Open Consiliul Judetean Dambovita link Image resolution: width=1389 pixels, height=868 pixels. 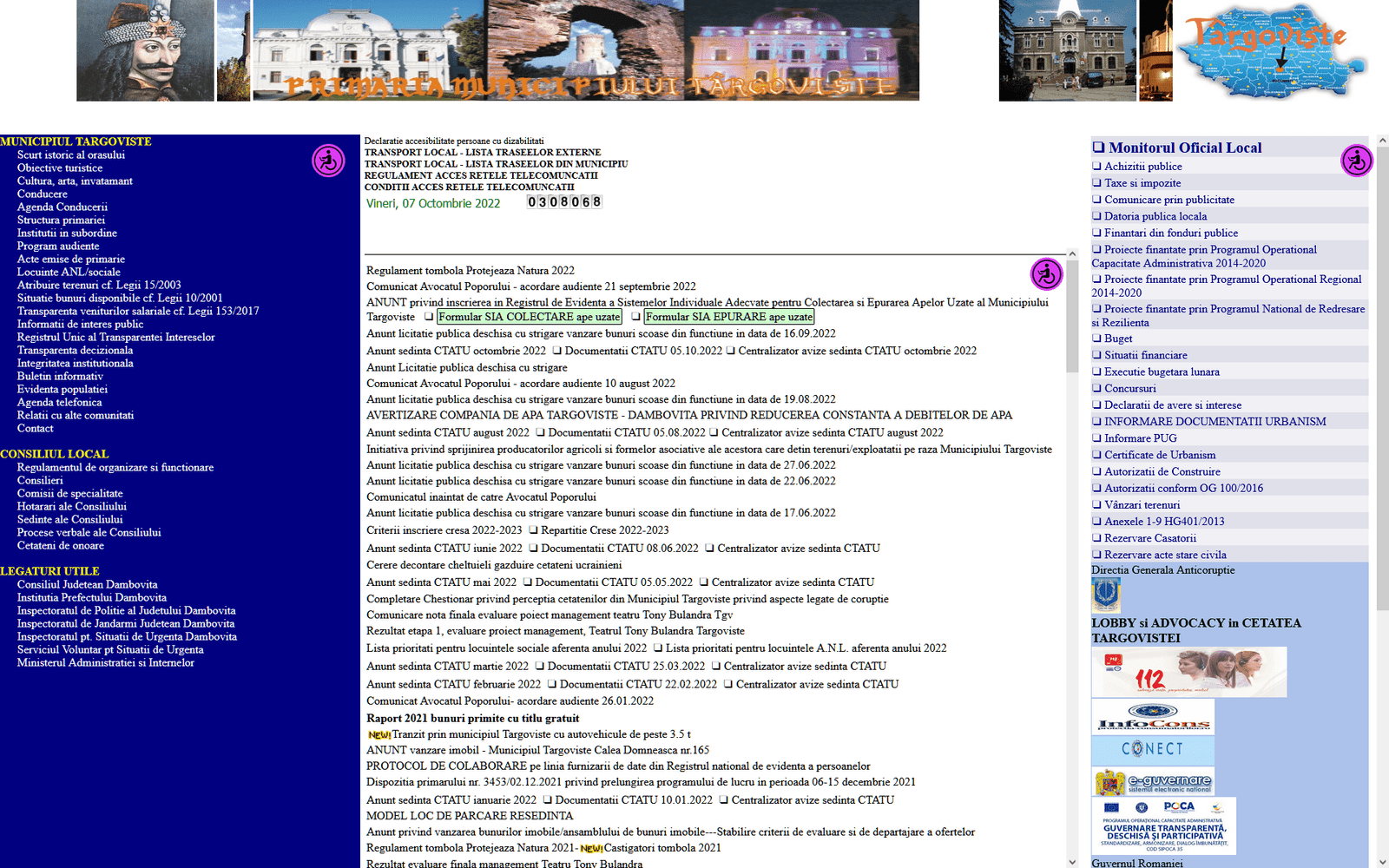[88, 585]
